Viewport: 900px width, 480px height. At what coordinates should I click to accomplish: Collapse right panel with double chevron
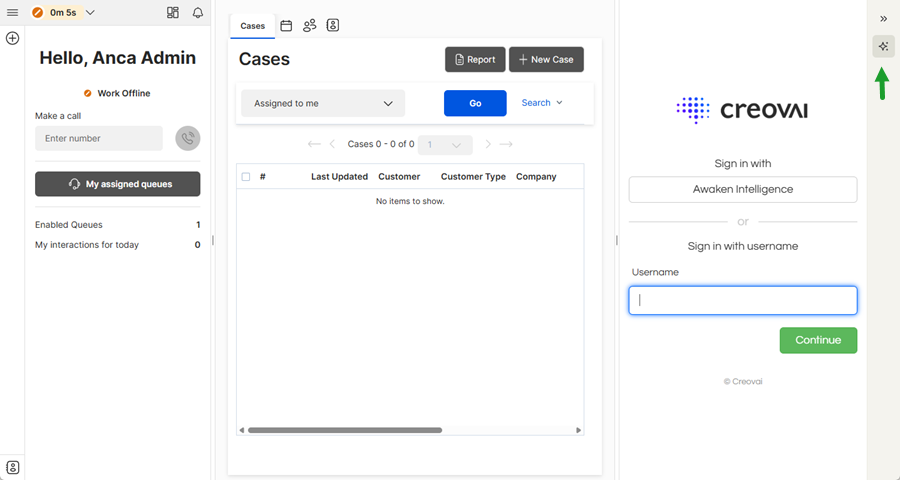point(883,19)
